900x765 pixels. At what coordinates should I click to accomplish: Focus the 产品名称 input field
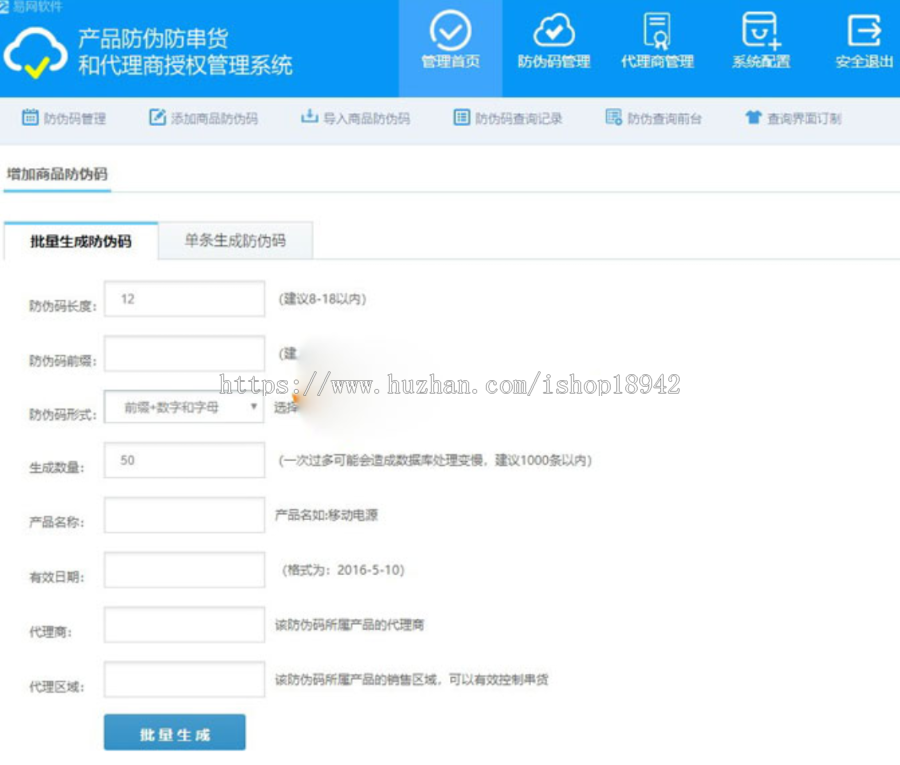(x=184, y=515)
